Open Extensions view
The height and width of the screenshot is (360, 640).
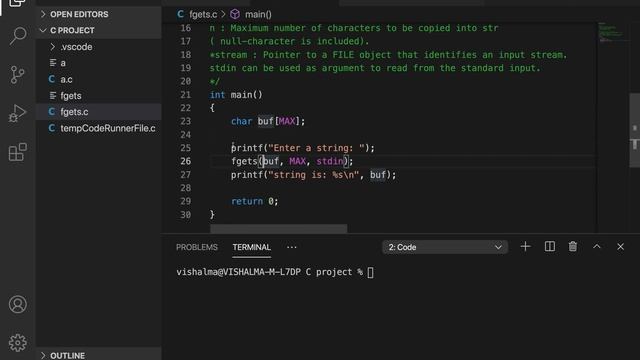click(18, 152)
